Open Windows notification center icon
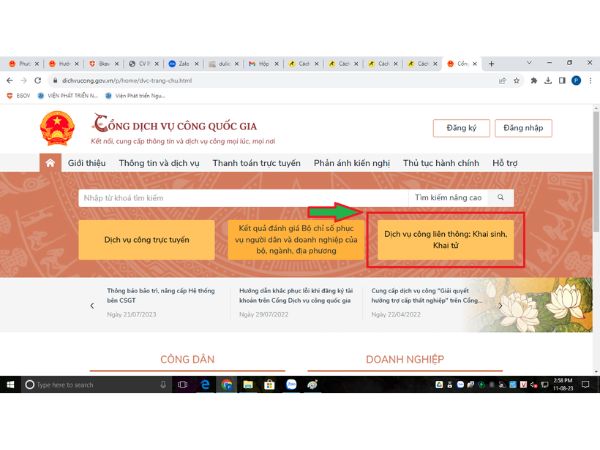The height and width of the screenshot is (450, 600). click(x=585, y=385)
